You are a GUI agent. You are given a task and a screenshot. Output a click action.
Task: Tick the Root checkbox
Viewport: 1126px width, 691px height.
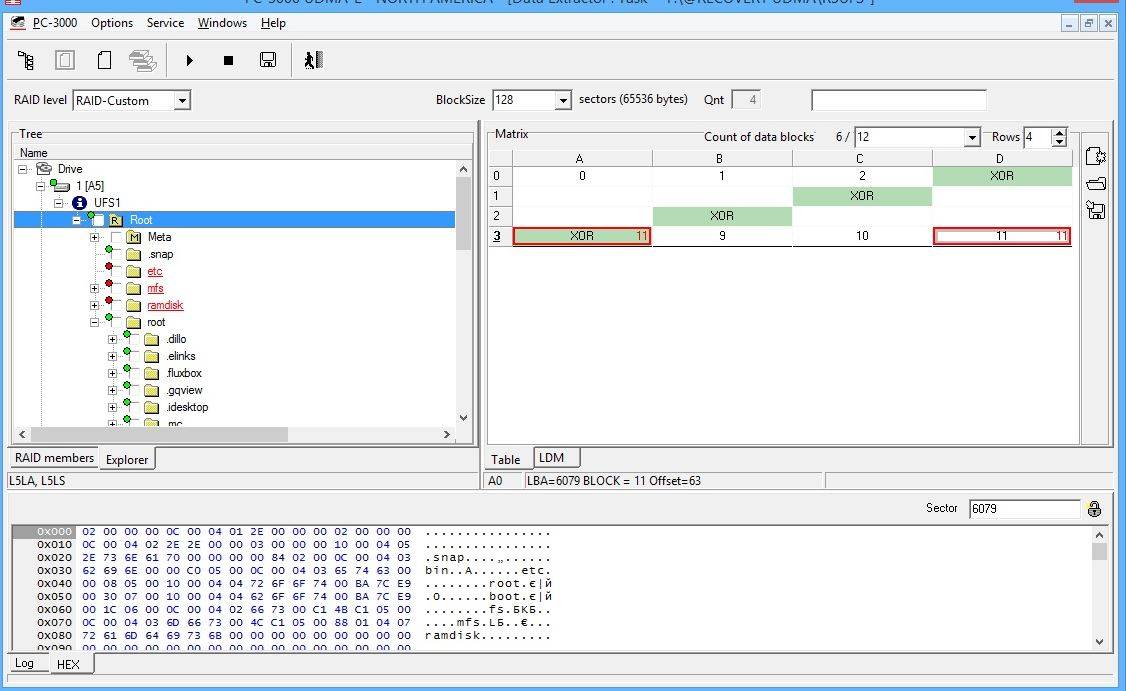pos(99,220)
